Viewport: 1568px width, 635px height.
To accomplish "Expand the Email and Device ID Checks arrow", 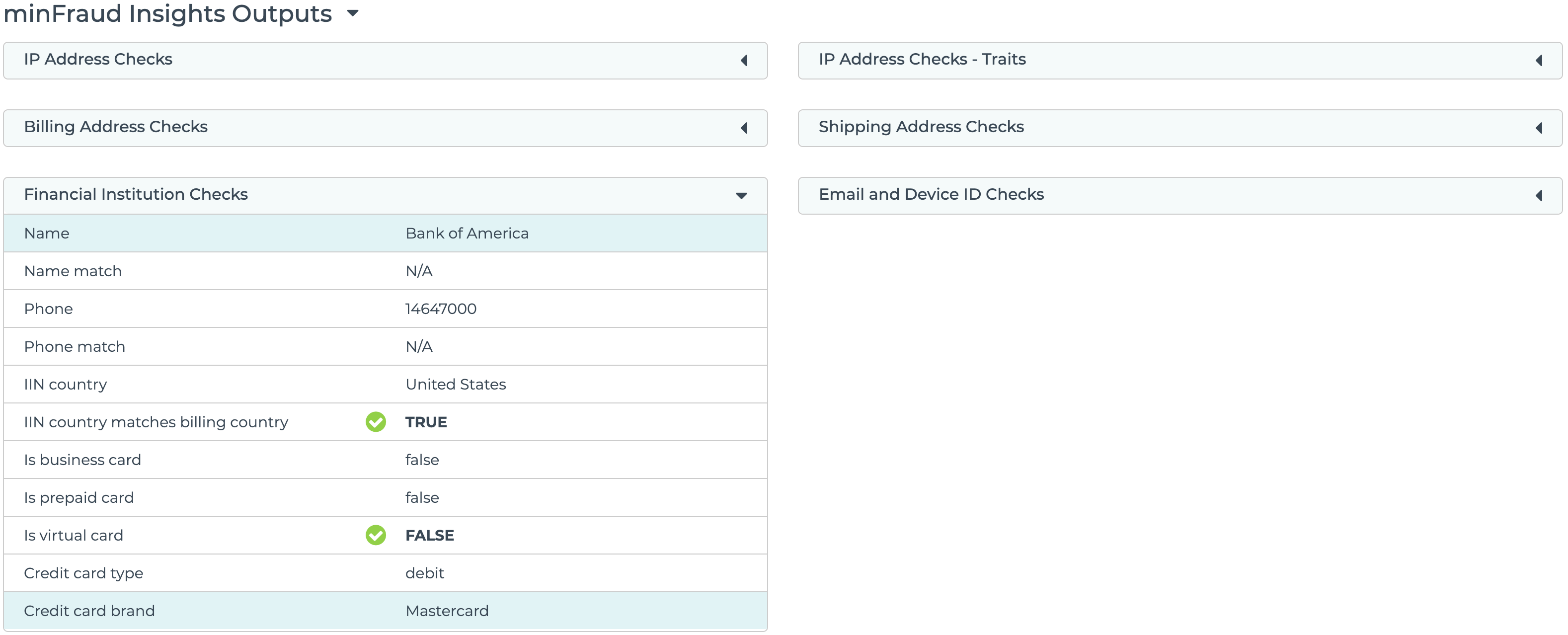I will (x=1539, y=195).
